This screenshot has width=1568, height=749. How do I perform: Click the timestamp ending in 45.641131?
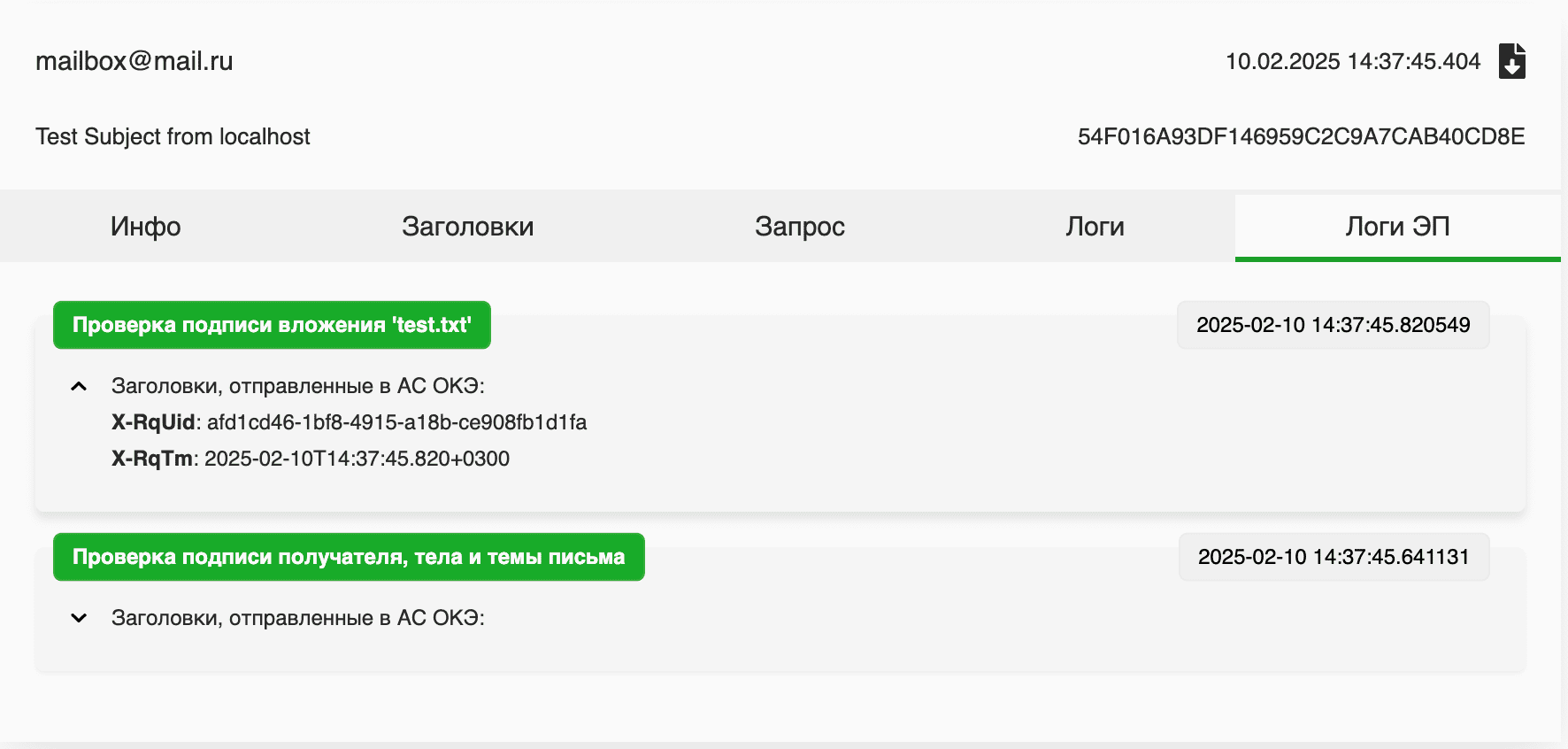[x=1333, y=557]
